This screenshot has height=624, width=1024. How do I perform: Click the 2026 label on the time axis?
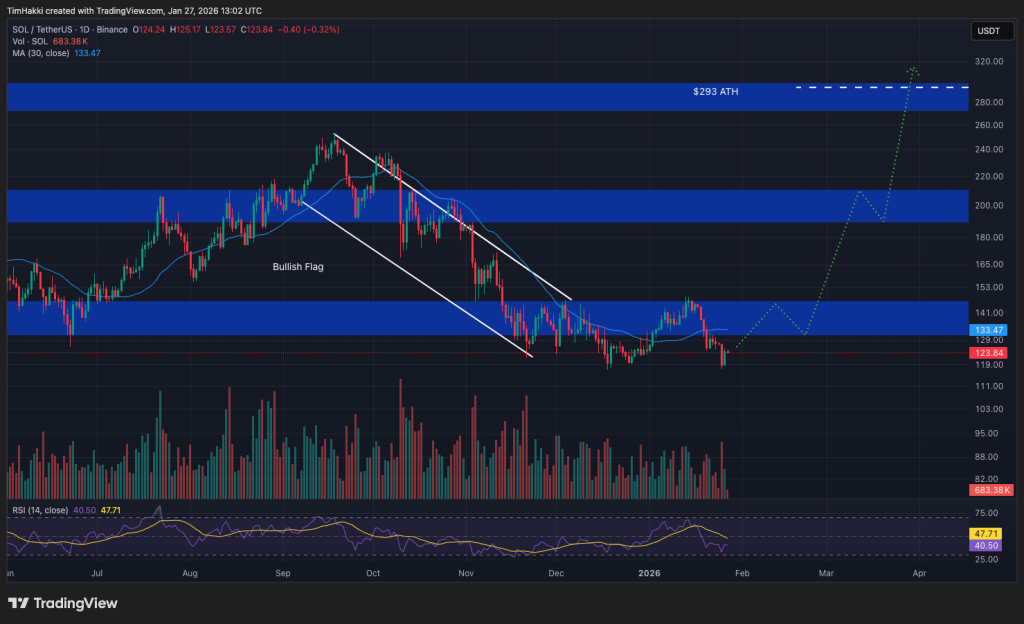point(648,574)
